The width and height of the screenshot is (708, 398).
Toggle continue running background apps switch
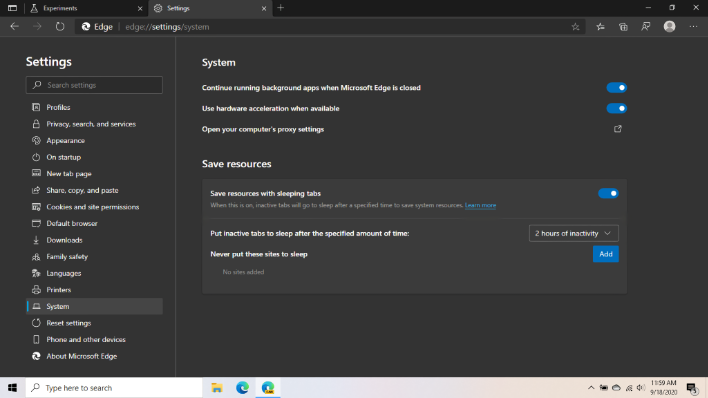[616, 88]
